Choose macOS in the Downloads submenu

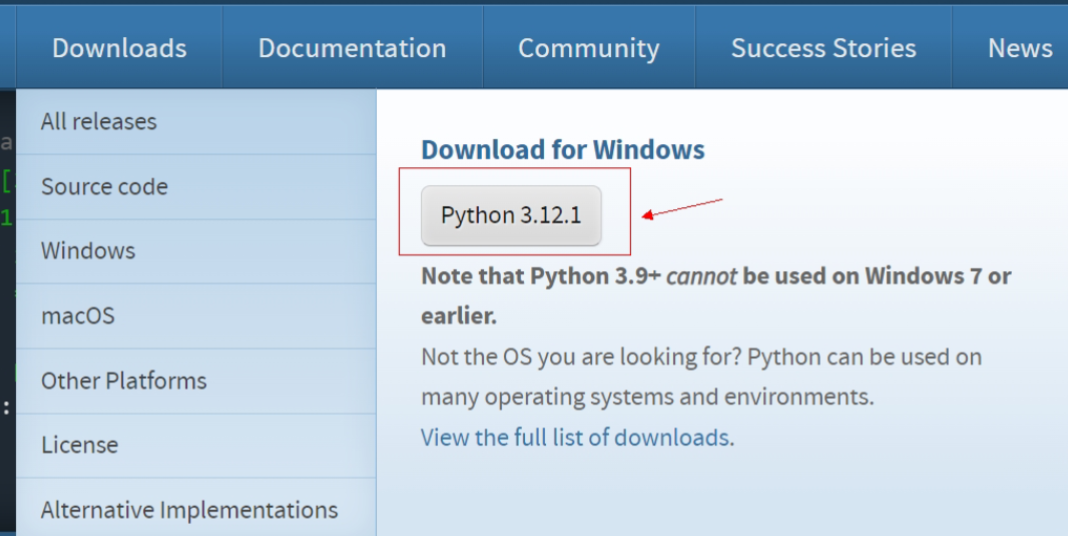point(196,316)
